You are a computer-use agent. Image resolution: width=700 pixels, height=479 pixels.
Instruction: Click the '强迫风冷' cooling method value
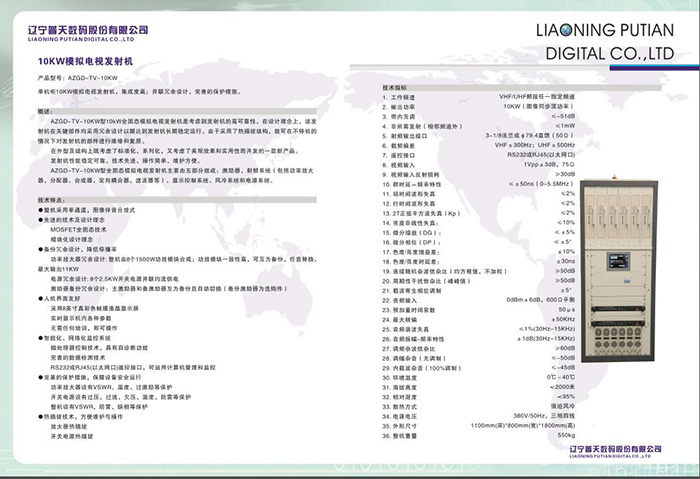coord(563,406)
